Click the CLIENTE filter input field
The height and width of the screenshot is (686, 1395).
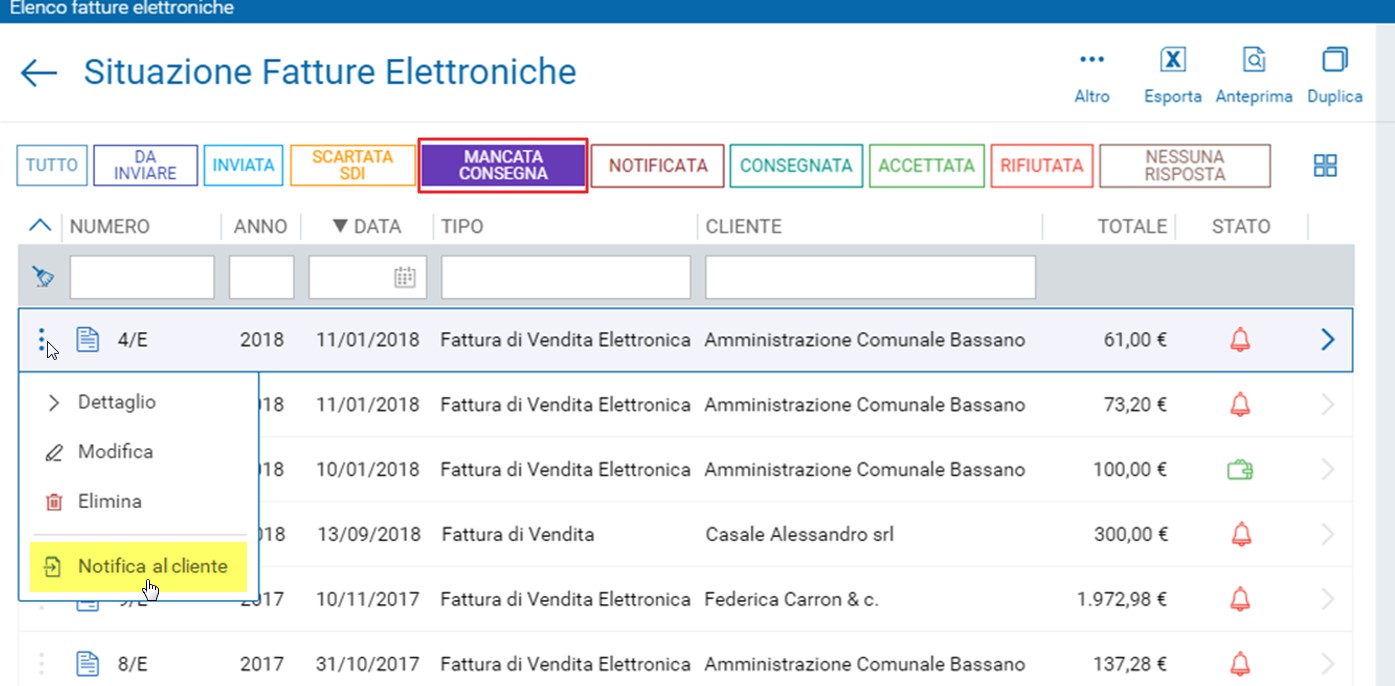[870, 277]
